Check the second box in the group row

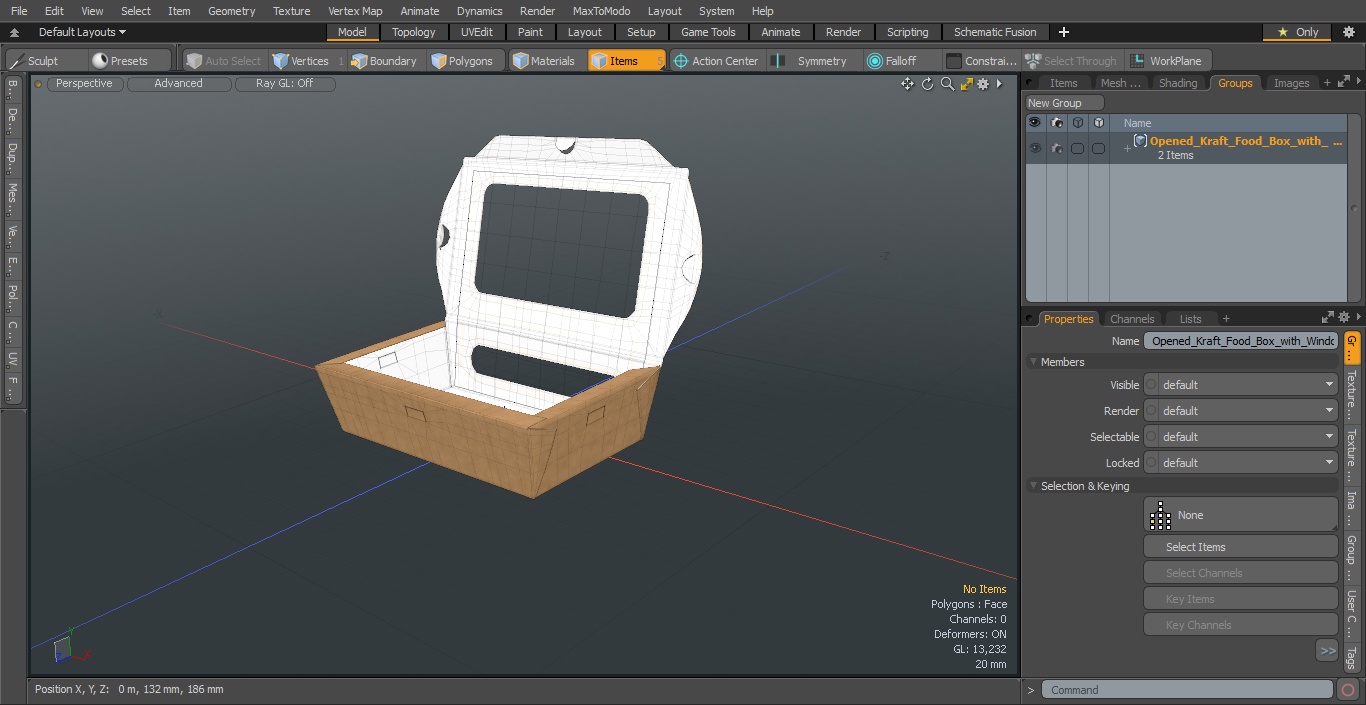tap(1098, 148)
